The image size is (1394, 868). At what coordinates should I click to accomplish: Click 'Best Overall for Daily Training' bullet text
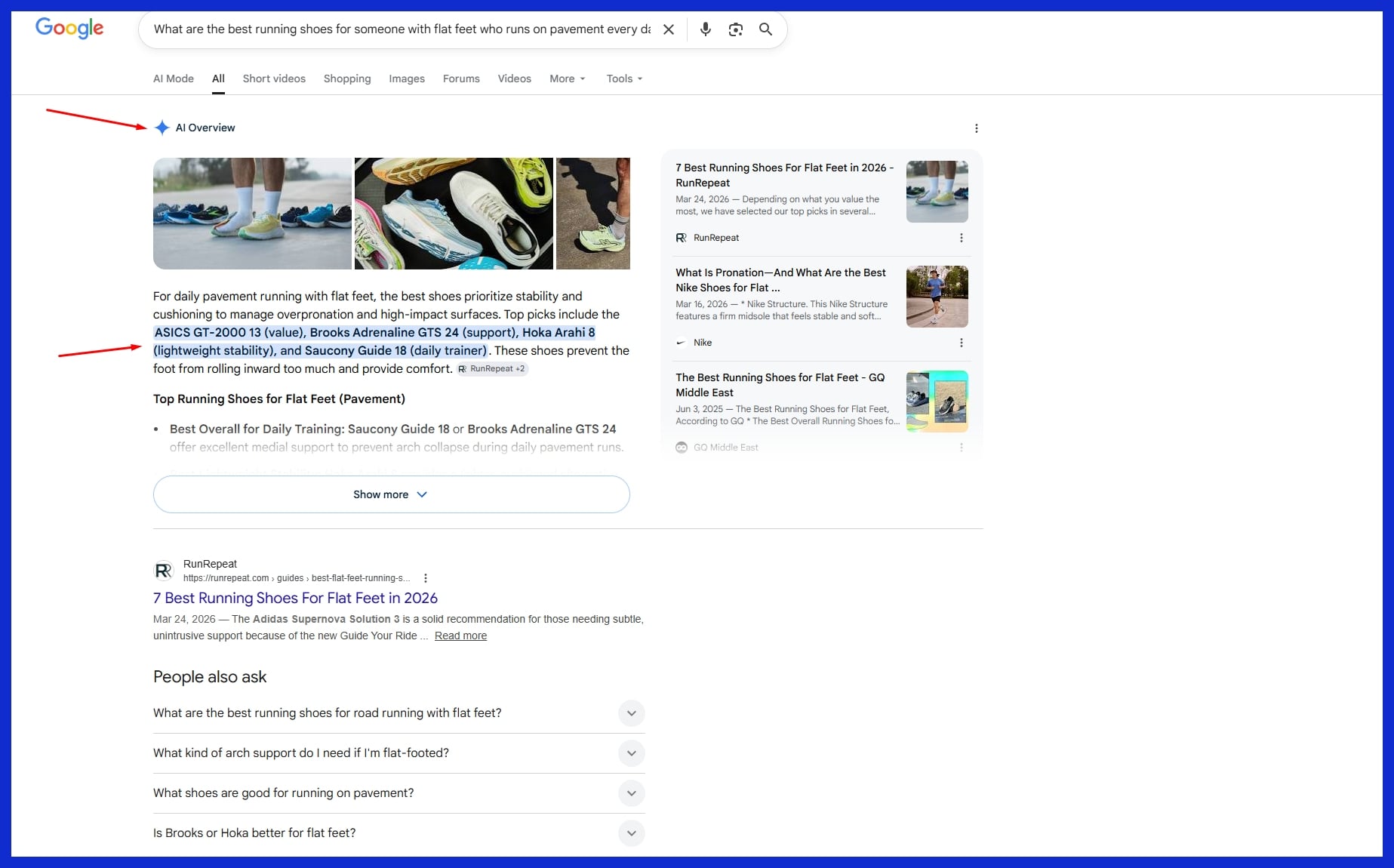click(x=257, y=429)
